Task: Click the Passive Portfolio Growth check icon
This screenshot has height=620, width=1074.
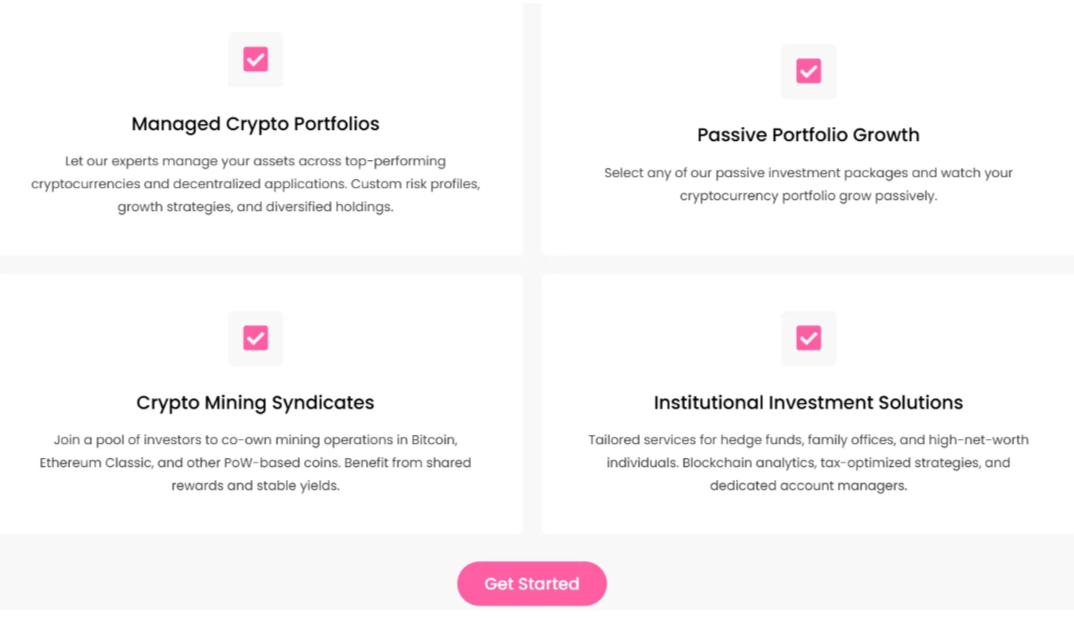Action: [808, 71]
